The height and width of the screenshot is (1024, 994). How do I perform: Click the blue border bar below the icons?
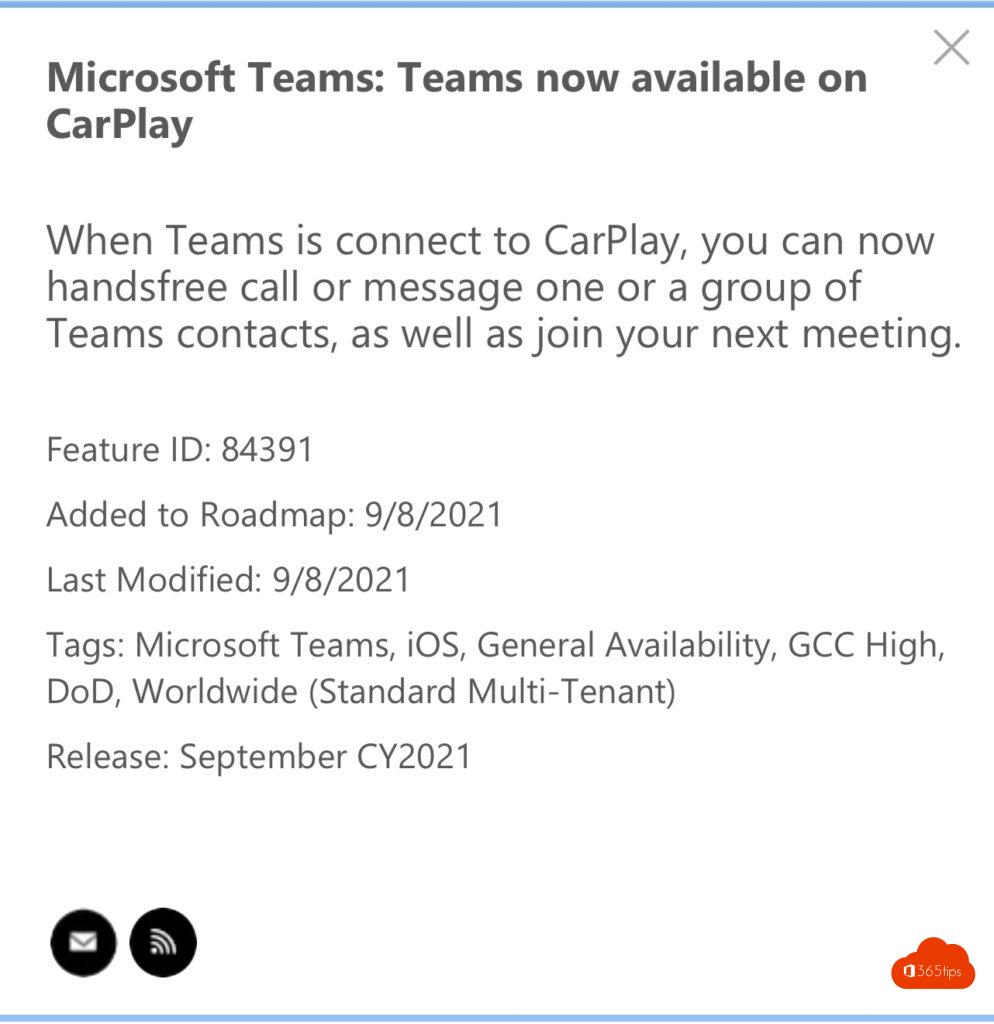pyautogui.click(x=497, y=1017)
